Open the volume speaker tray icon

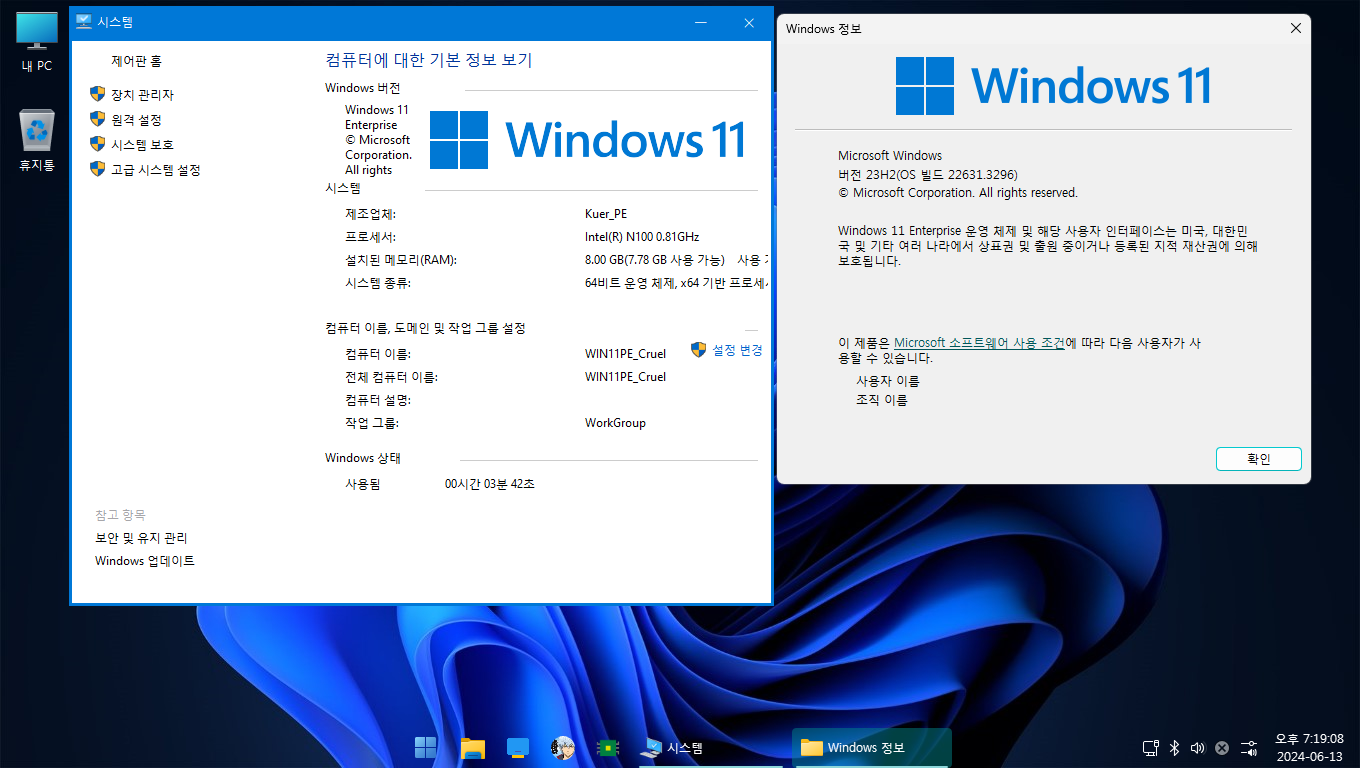[1198, 747]
